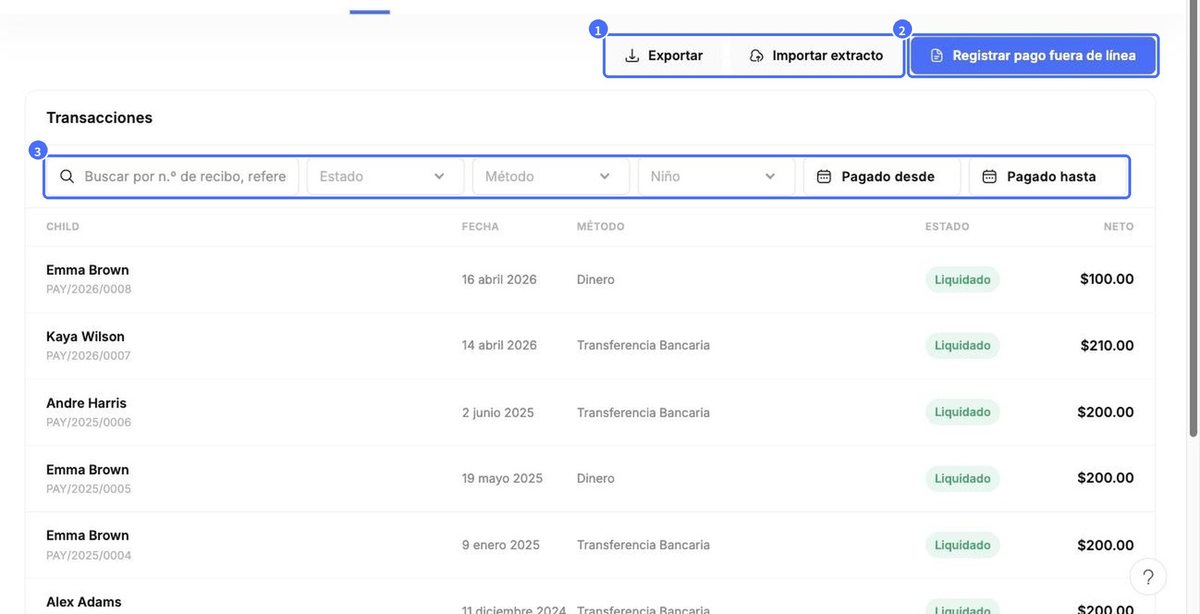
Task: Click the CHILD column header
Action: pos(63,227)
